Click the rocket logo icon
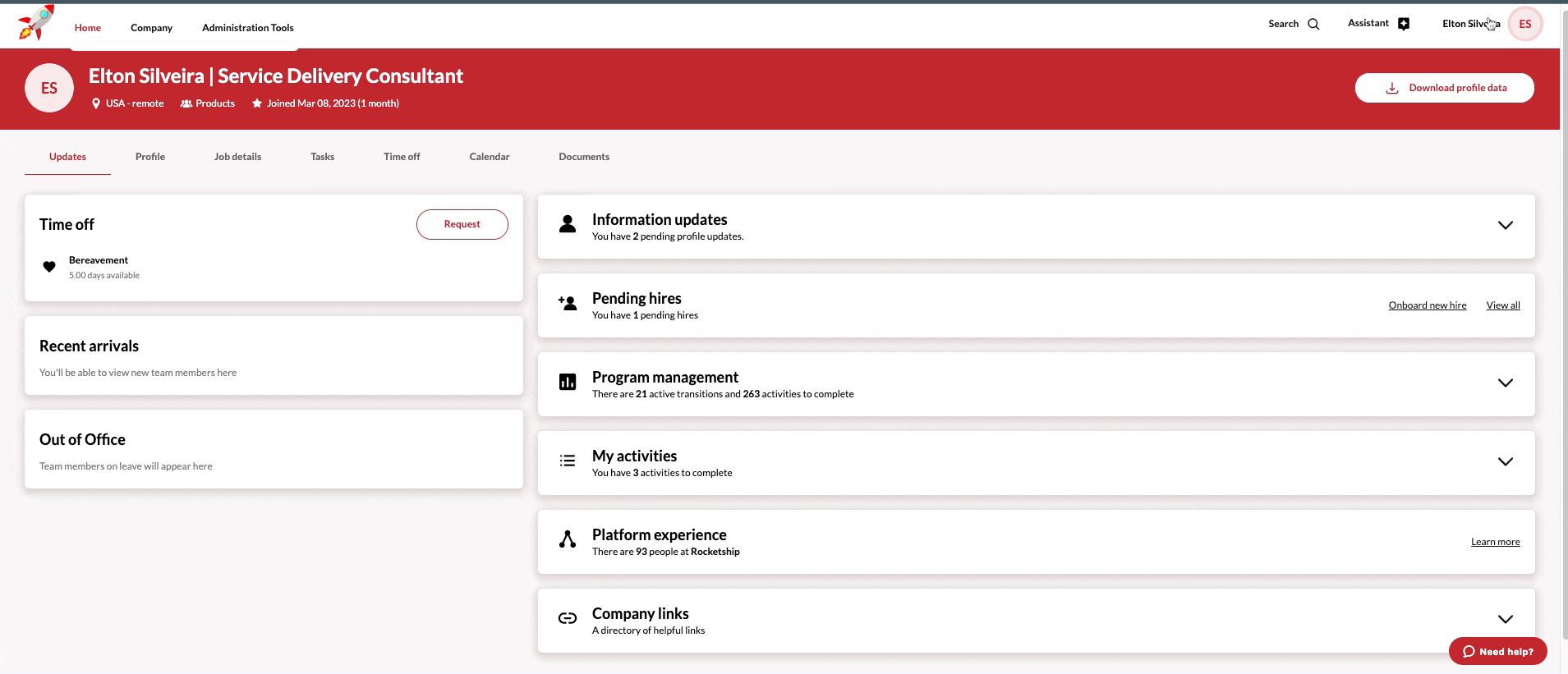 tap(35, 23)
